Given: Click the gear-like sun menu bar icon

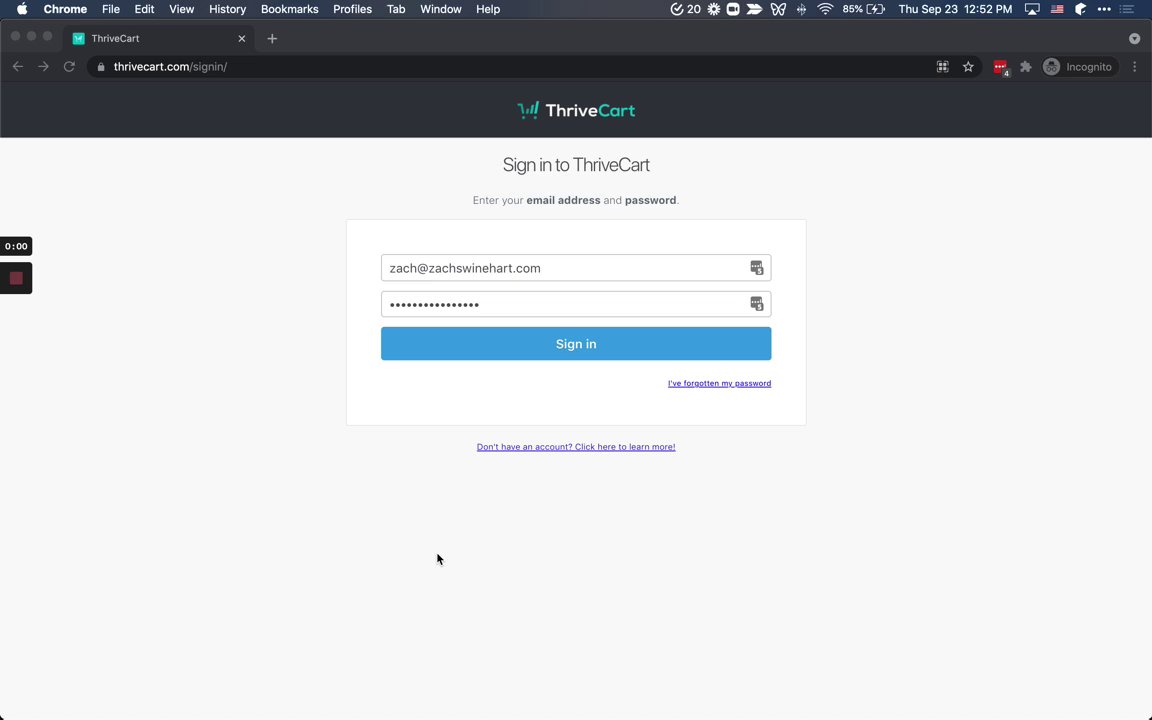Looking at the screenshot, I should [713, 9].
